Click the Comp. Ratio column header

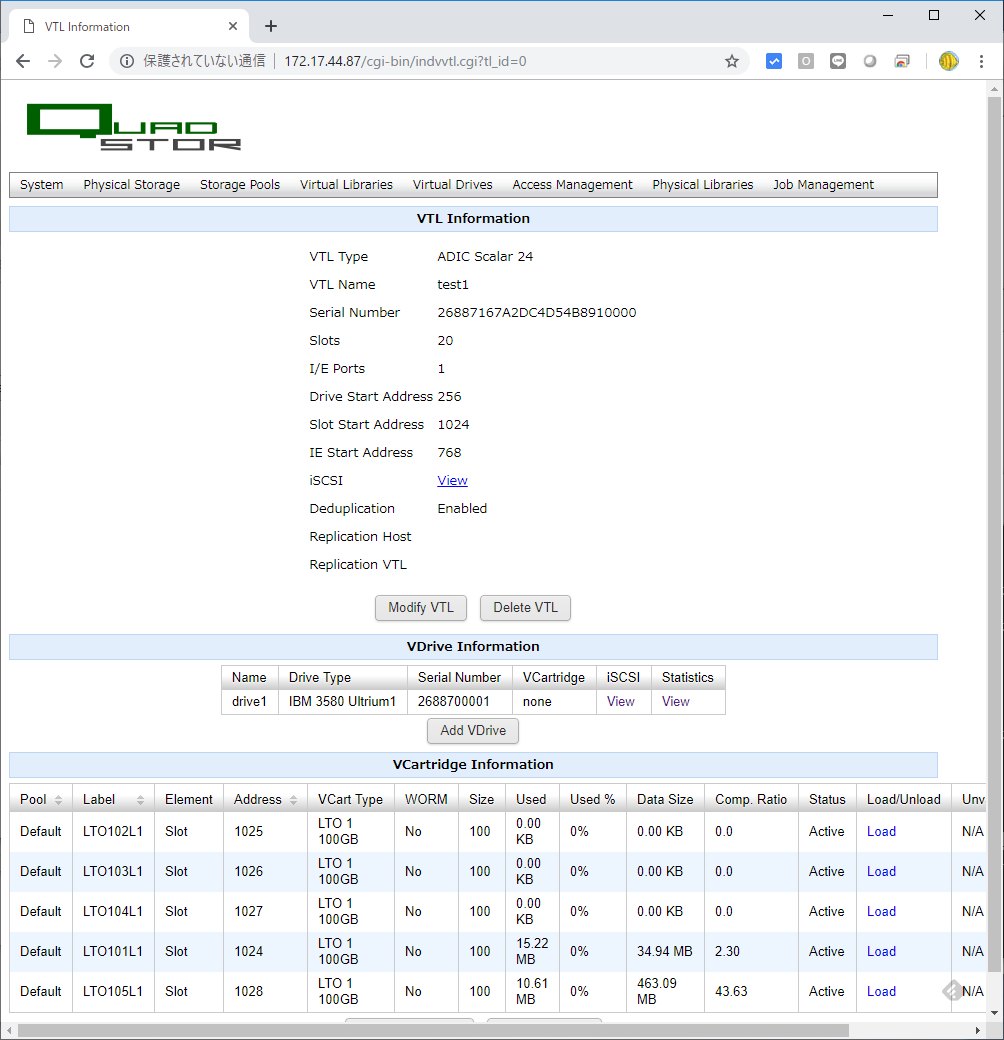[751, 800]
